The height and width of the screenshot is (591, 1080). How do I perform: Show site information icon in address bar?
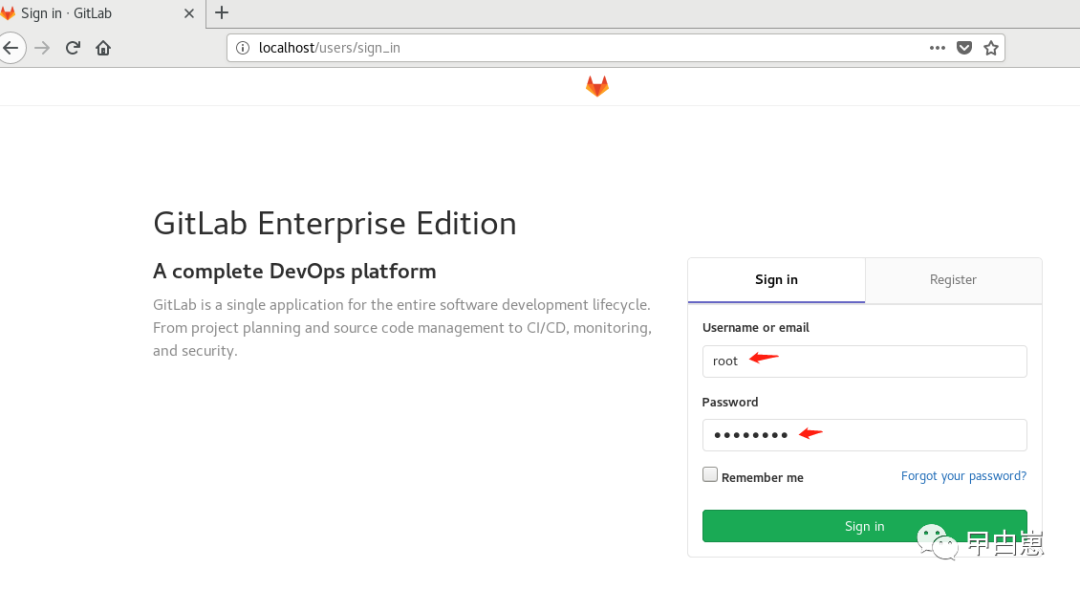click(242, 48)
